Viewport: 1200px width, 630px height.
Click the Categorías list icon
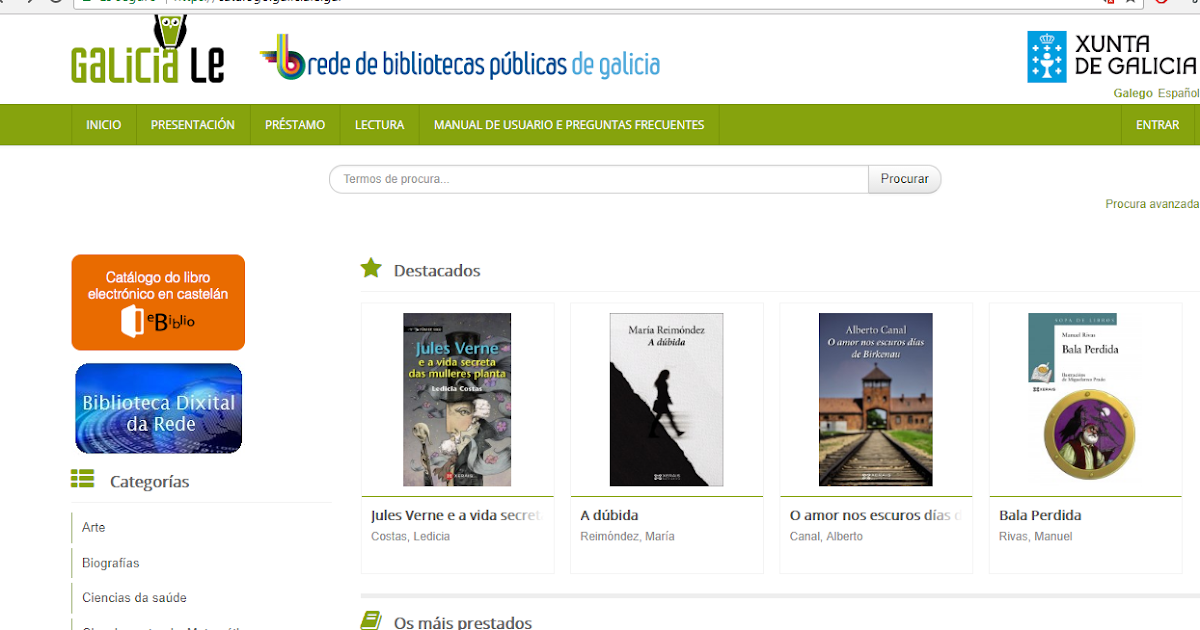(x=82, y=479)
